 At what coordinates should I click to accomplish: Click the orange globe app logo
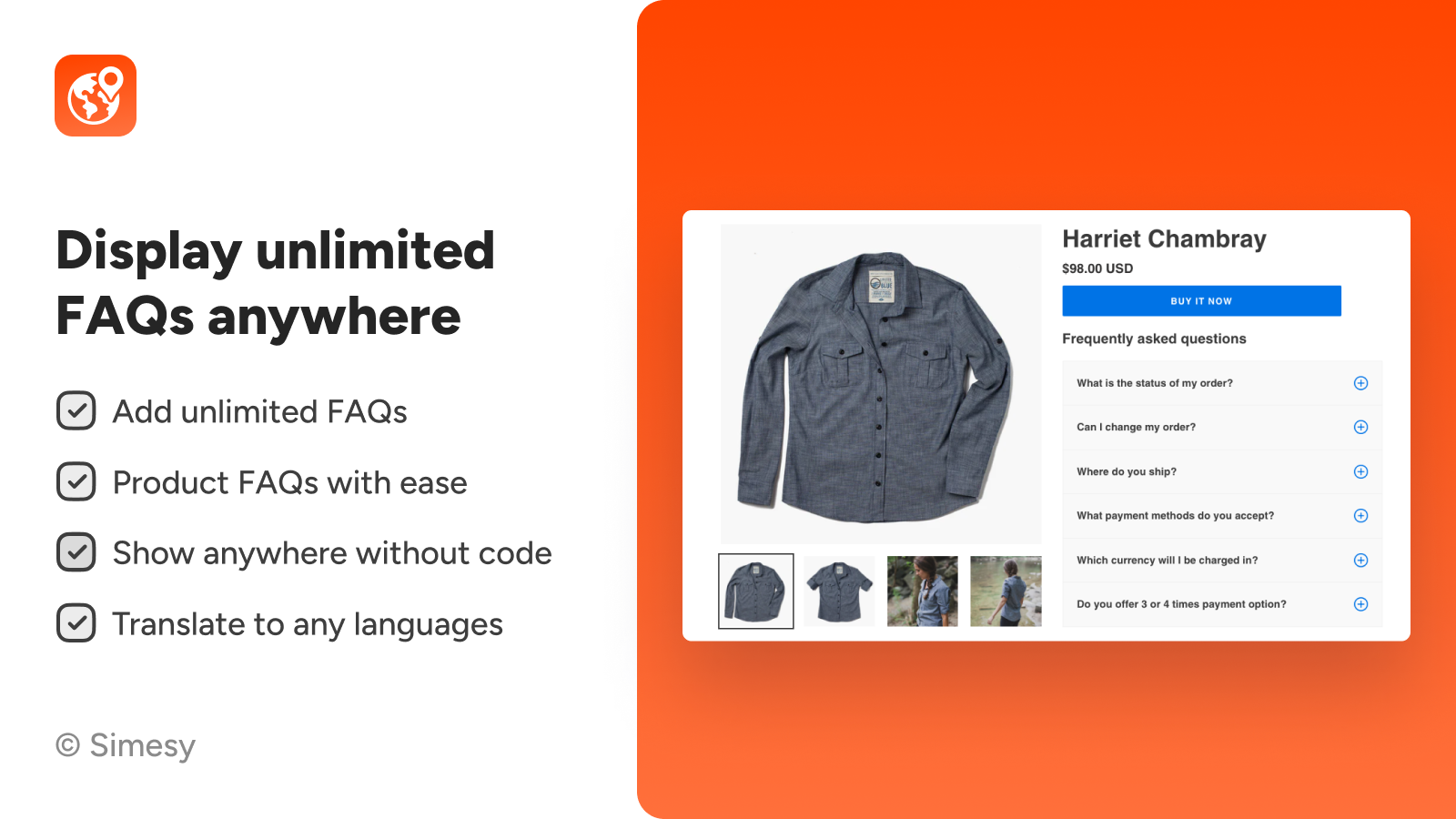[96, 96]
